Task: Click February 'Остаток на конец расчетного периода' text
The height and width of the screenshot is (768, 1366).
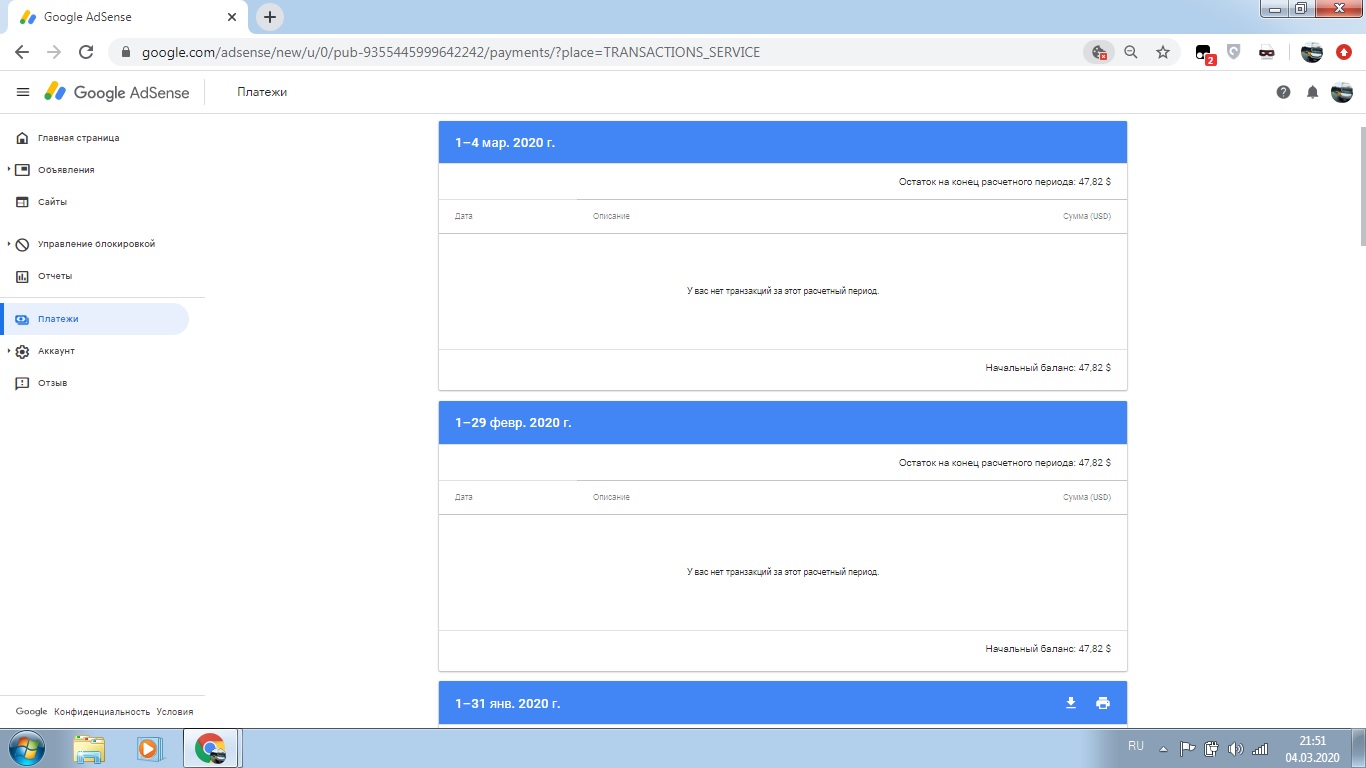Action: tap(1005, 463)
